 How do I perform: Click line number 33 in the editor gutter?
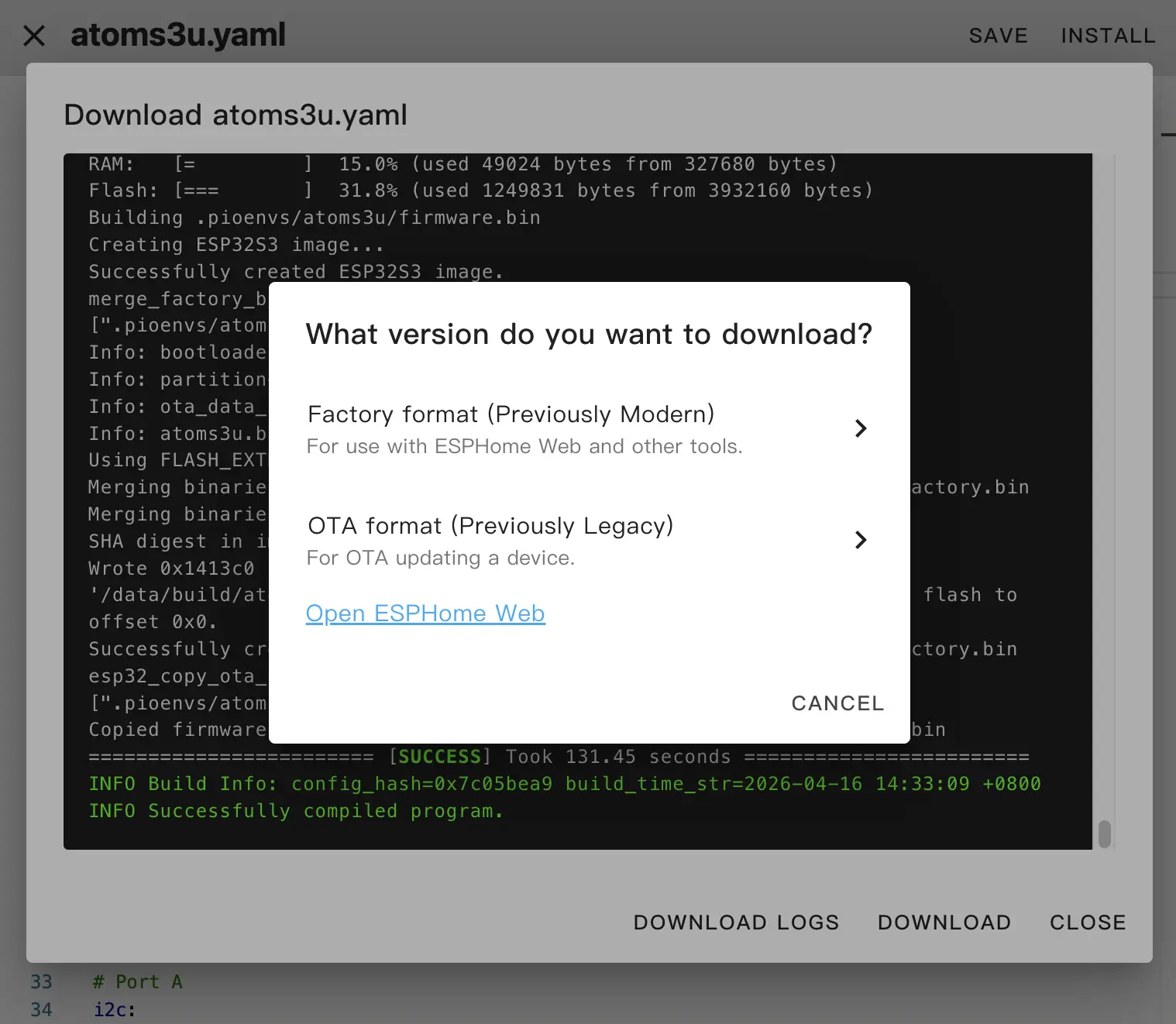coord(42,982)
